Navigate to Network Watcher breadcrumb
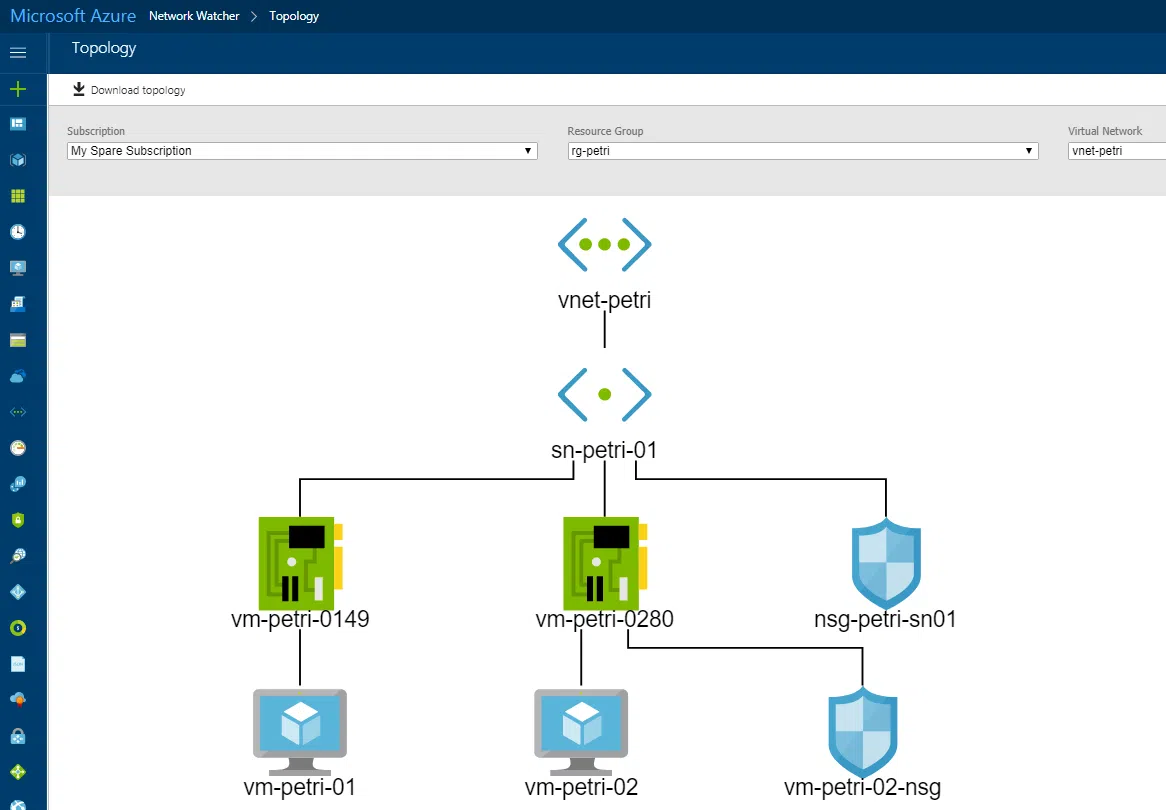 pyautogui.click(x=194, y=16)
